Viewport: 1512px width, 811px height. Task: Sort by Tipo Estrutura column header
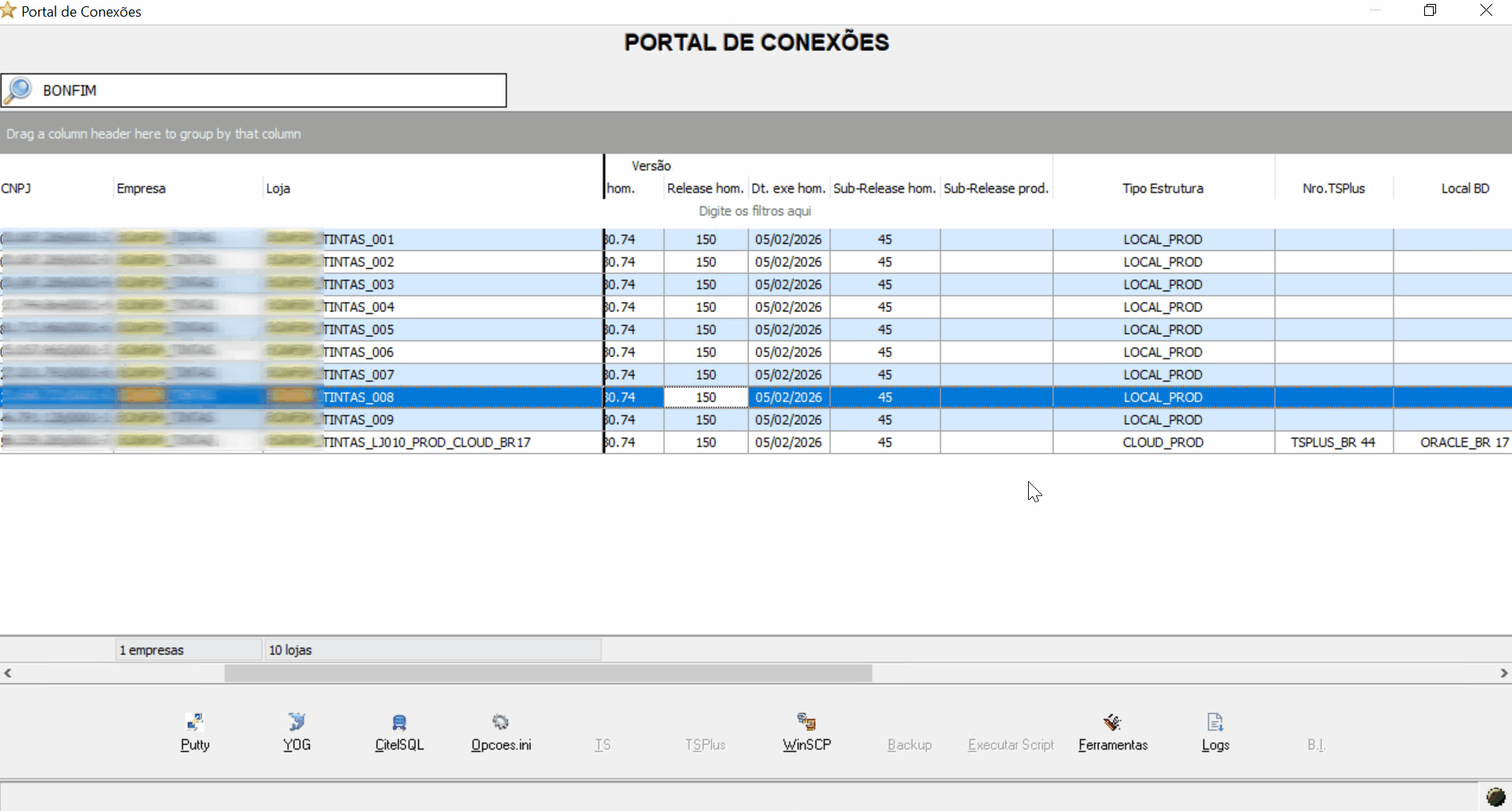(x=1162, y=188)
